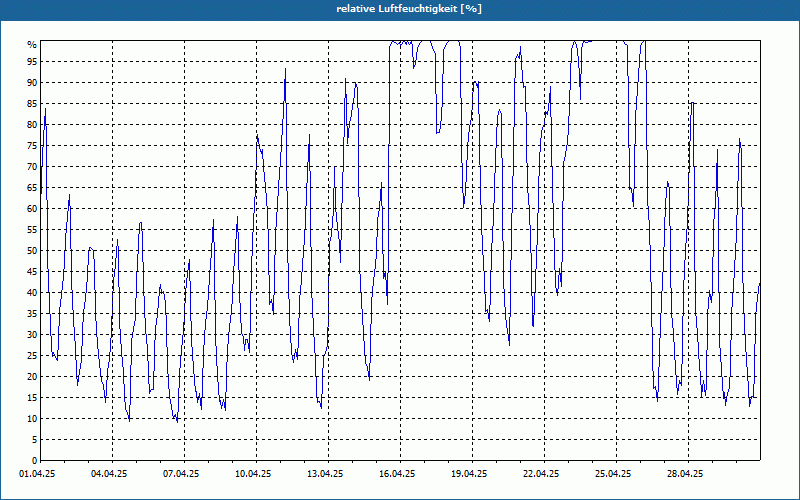This screenshot has height=500, width=800.
Task: Select the y-axis value 5
Action: pos(34,440)
